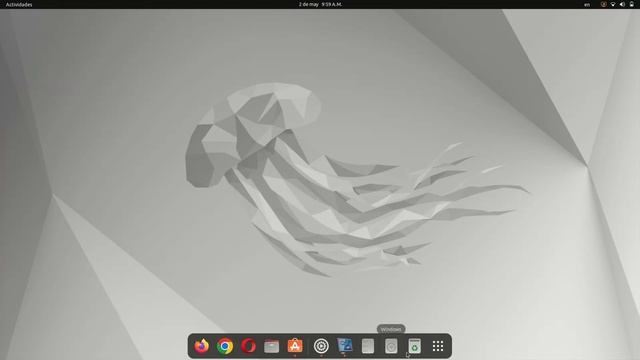
Task: Open the grey drive icon left of Windows drive
Action: tap(368, 346)
